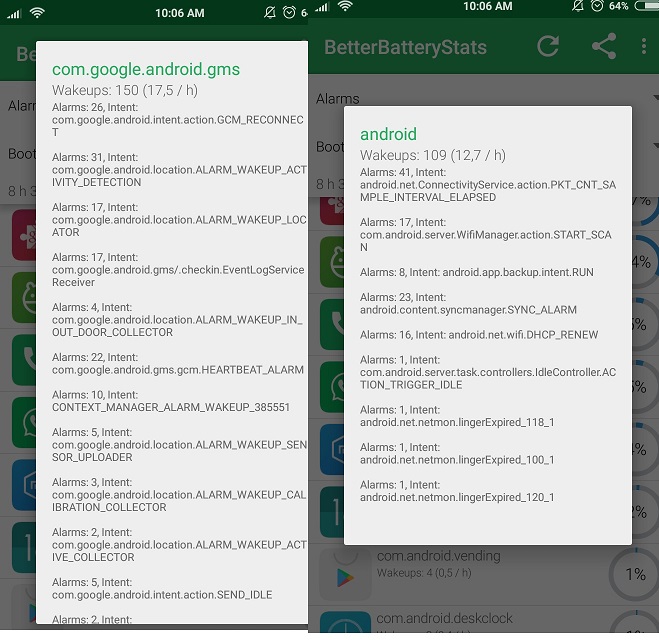The image size is (659, 640).
Task: Tap the 64% battery percentage indicator
Action: pos(618,6)
